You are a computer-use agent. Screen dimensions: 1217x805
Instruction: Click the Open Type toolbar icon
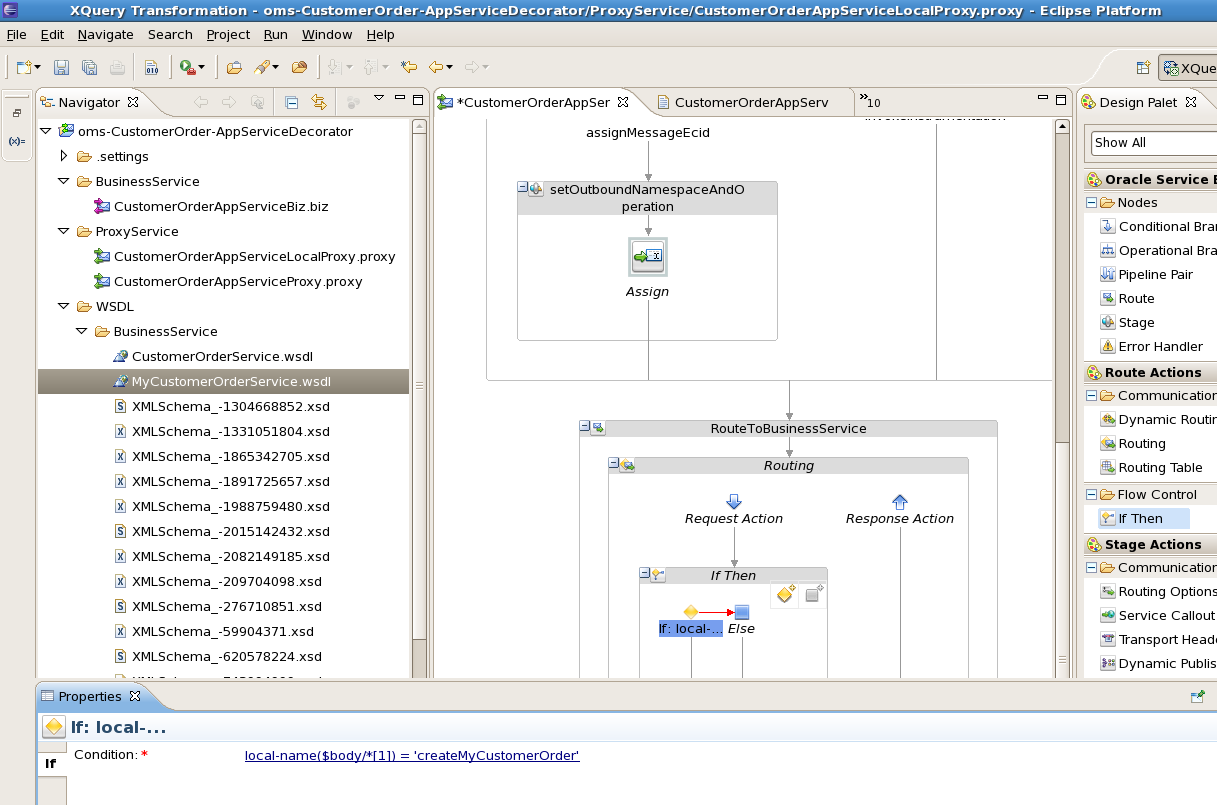[298, 67]
